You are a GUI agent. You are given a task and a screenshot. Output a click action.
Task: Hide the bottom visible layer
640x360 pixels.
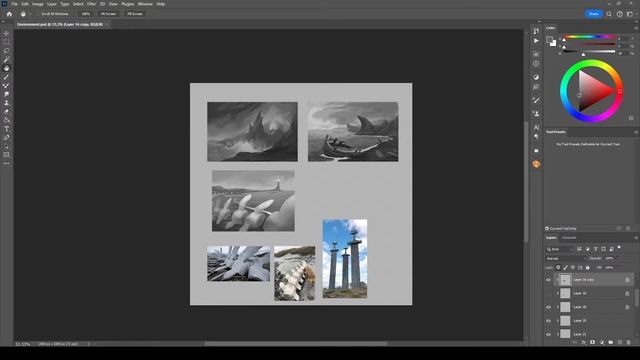549,334
